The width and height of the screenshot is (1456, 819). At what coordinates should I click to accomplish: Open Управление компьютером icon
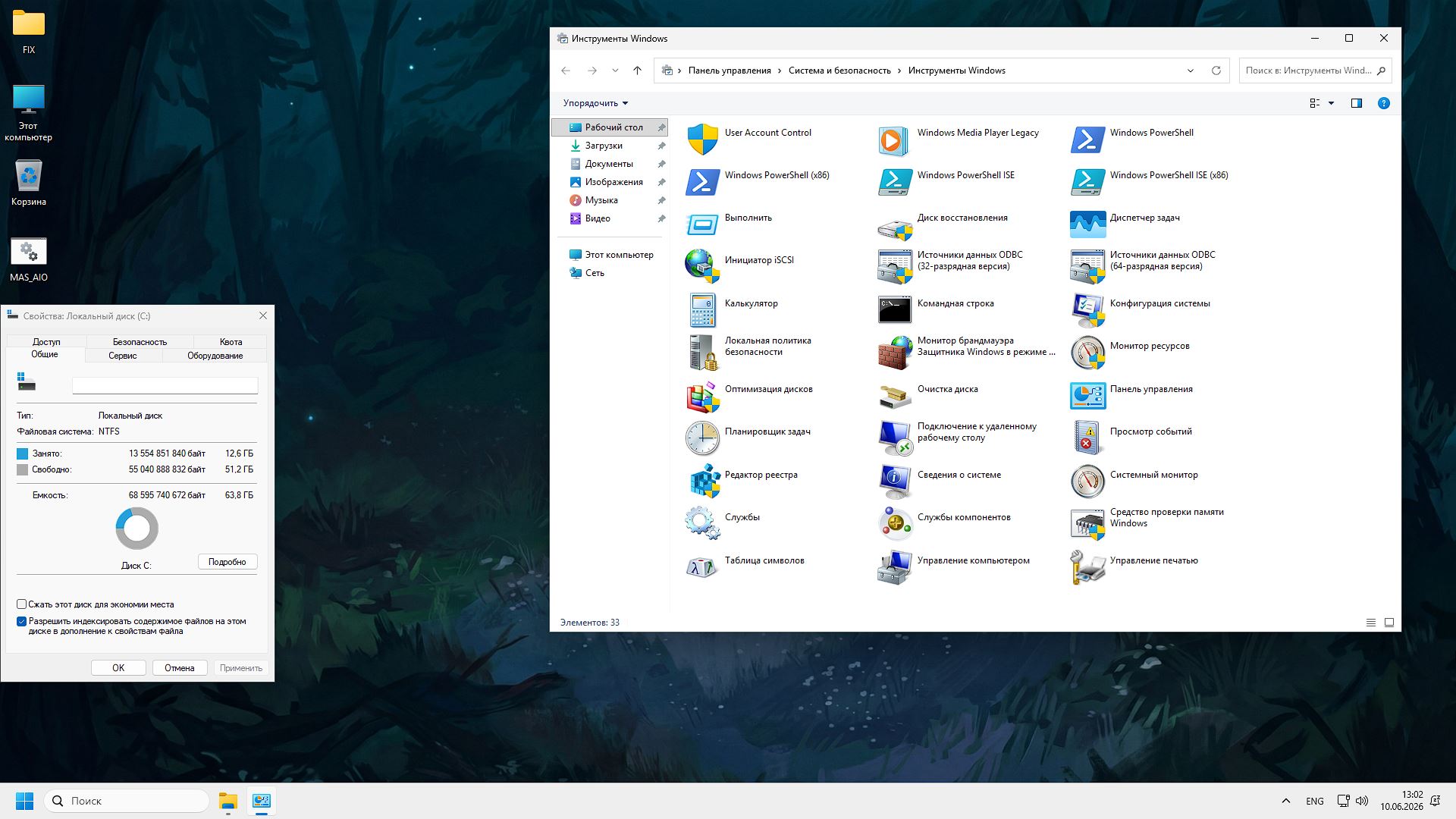(x=895, y=567)
